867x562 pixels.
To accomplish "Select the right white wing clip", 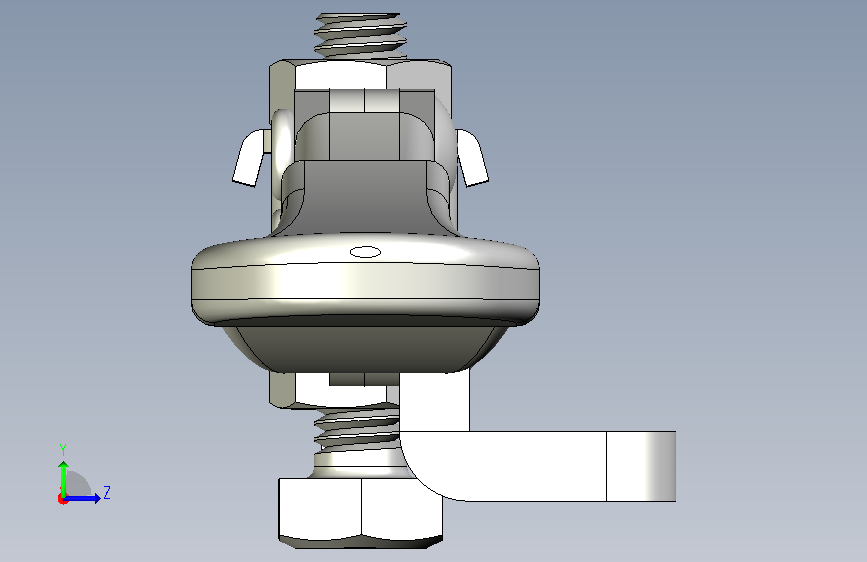I will [x=472, y=158].
